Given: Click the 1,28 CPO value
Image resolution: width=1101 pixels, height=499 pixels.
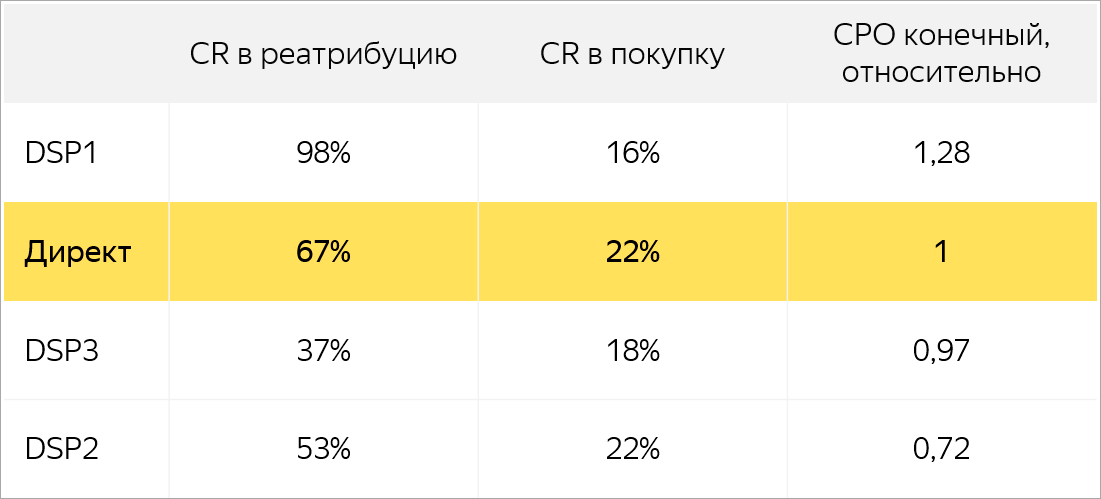Looking at the screenshot, I should pos(942,153).
